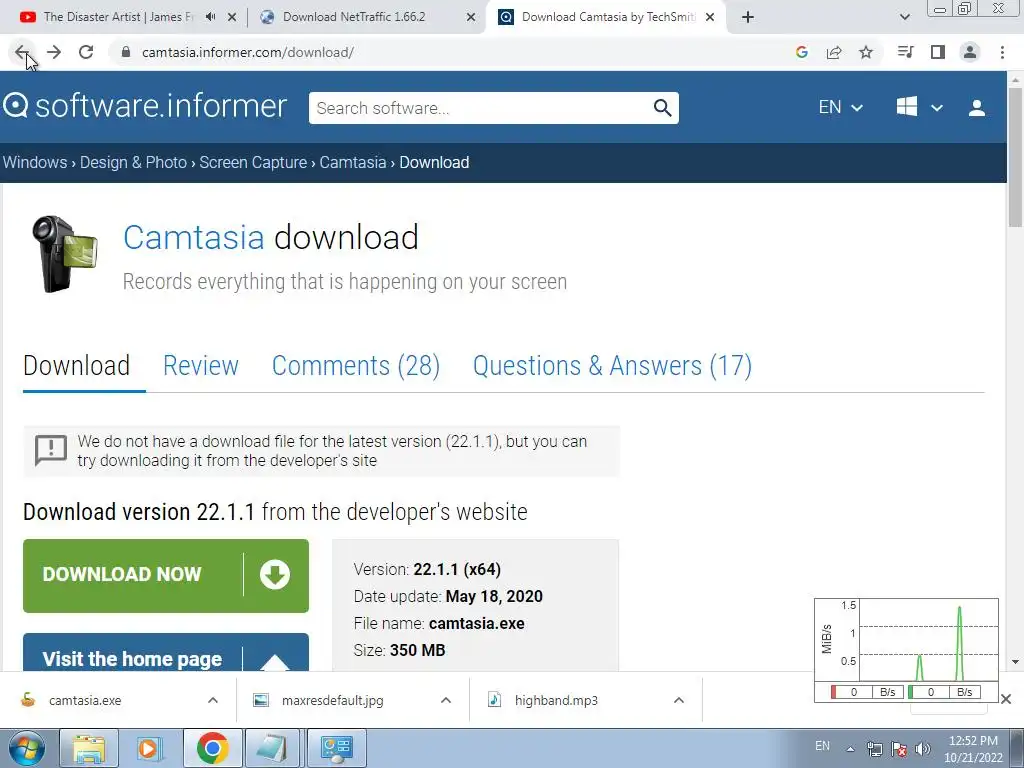Click the Visit the home page button
Screen dimensions: 1024x768
point(166,652)
